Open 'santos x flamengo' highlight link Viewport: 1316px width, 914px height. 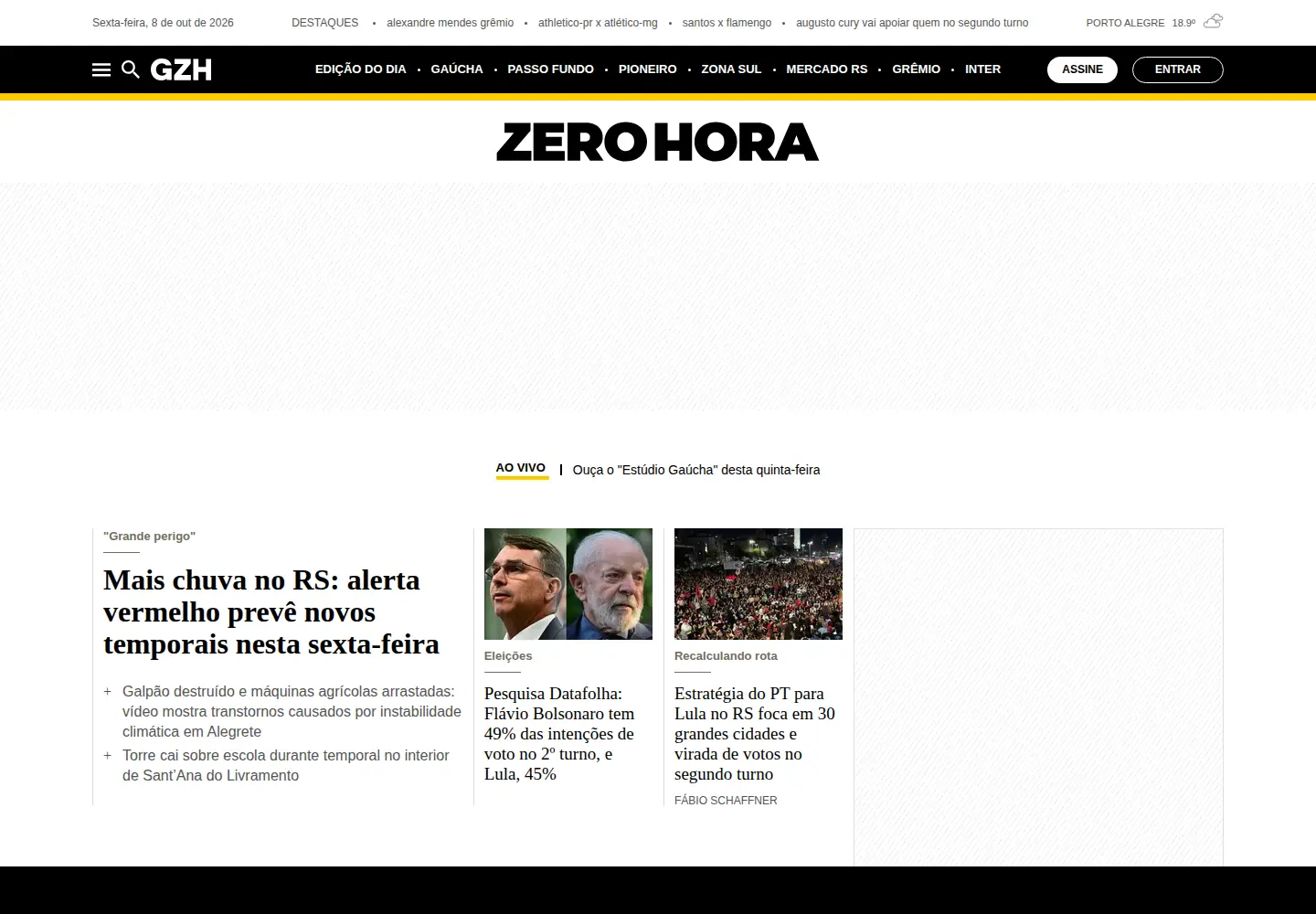[x=727, y=23]
